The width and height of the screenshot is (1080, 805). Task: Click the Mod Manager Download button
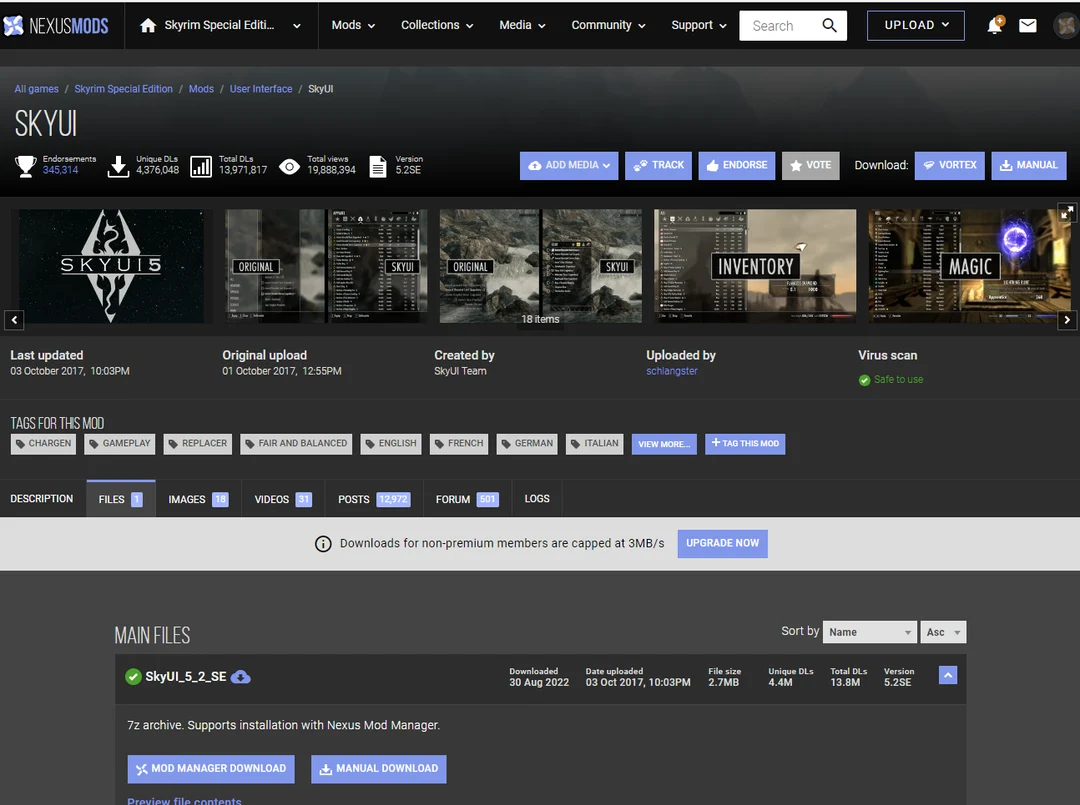(211, 769)
